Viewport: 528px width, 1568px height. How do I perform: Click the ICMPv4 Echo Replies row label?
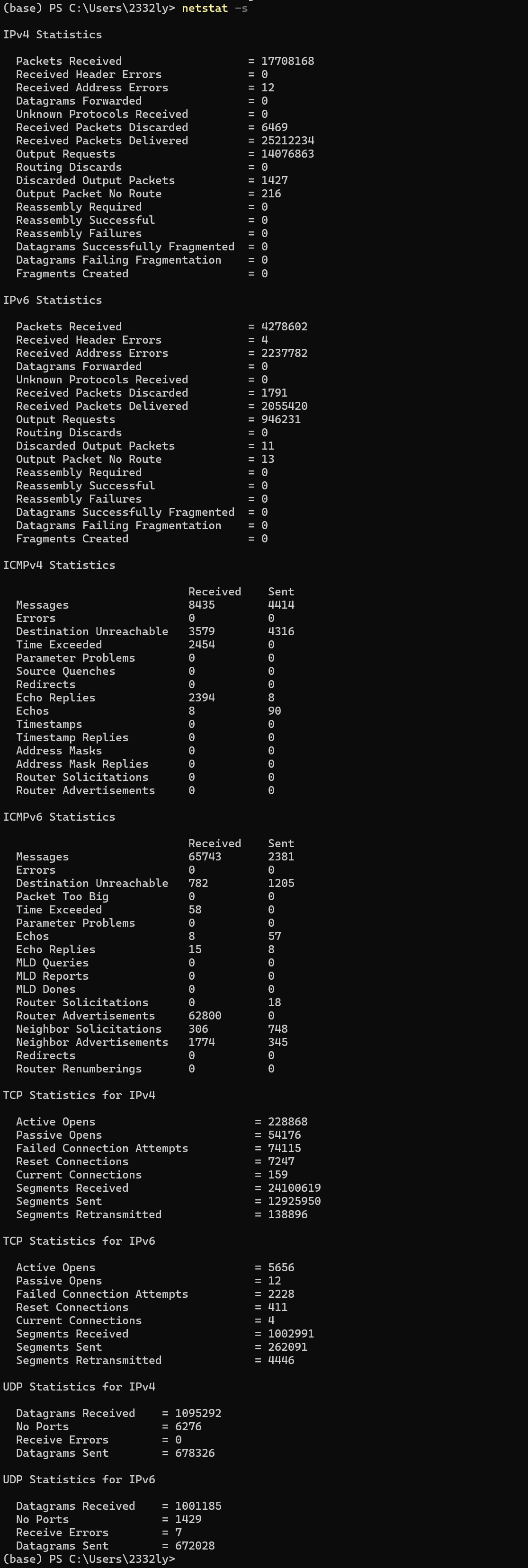tap(56, 698)
